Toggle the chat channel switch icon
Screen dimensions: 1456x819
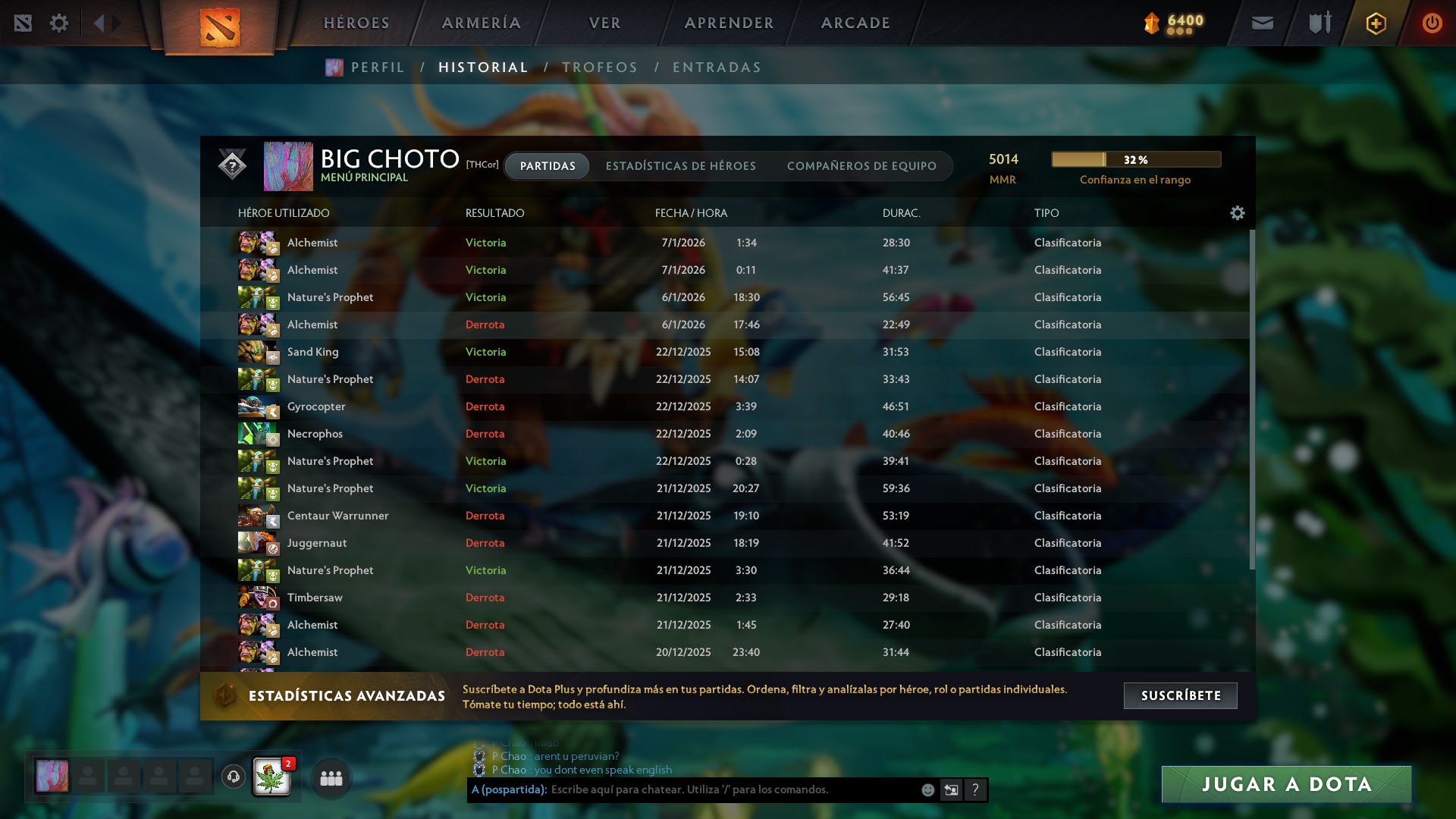point(951,790)
